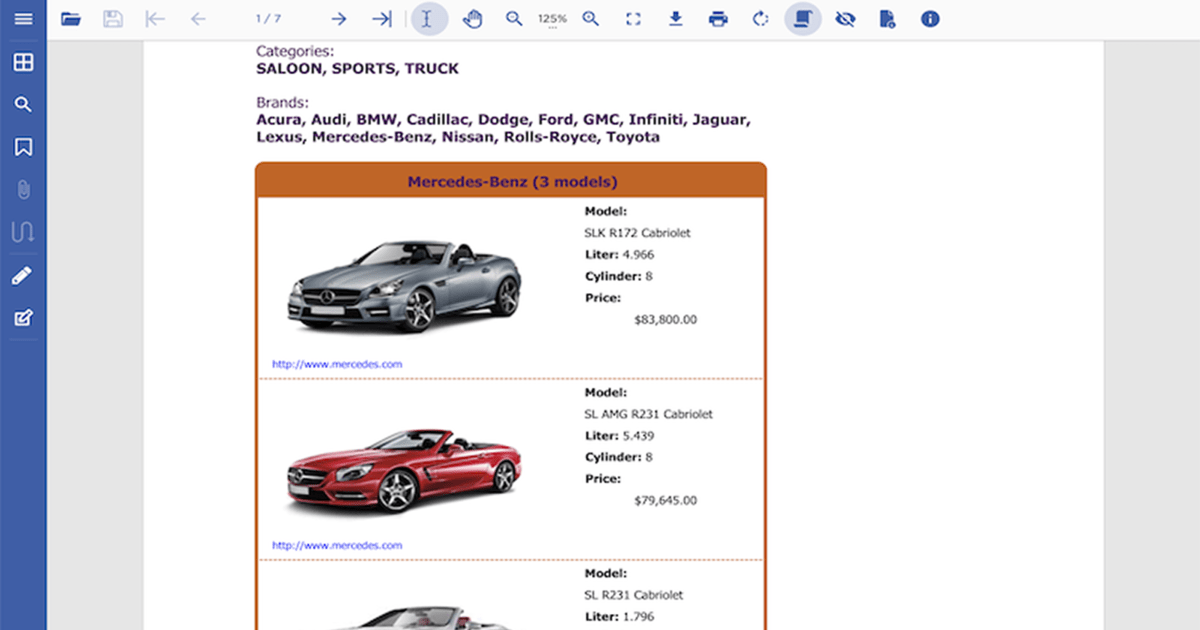Screen dimensions: 1200x630
Task: Open the 125% zoom level dropdown
Action: 552,20
